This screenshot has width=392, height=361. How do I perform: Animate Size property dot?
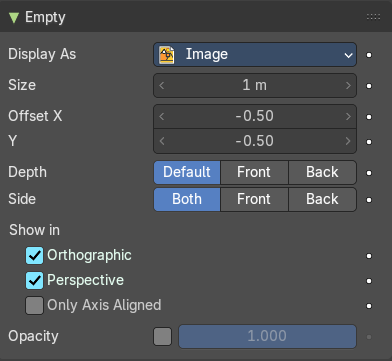click(369, 86)
